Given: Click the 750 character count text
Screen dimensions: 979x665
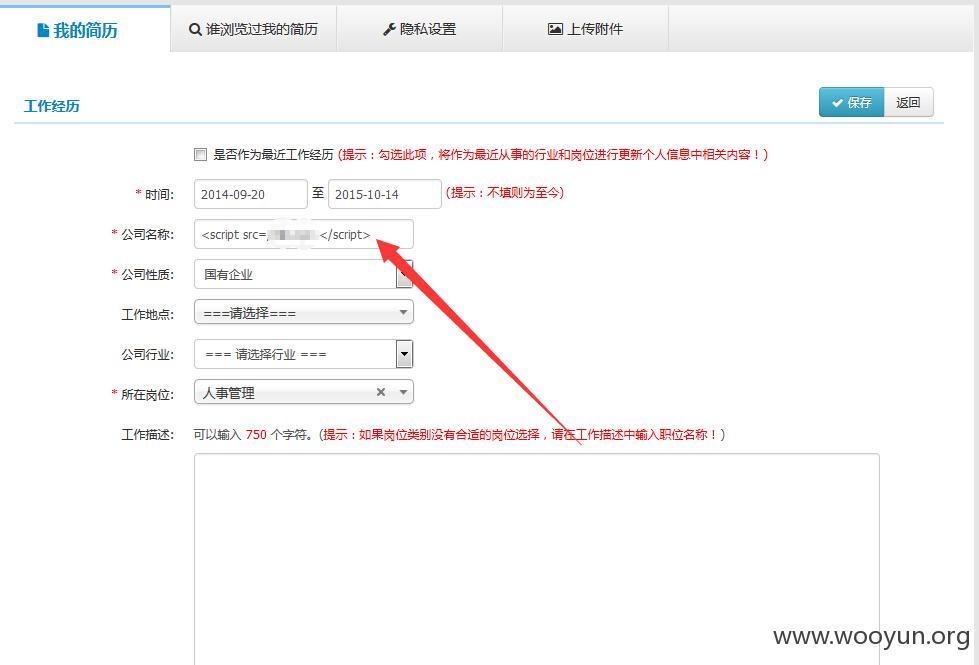Looking at the screenshot, I should 256,435.
